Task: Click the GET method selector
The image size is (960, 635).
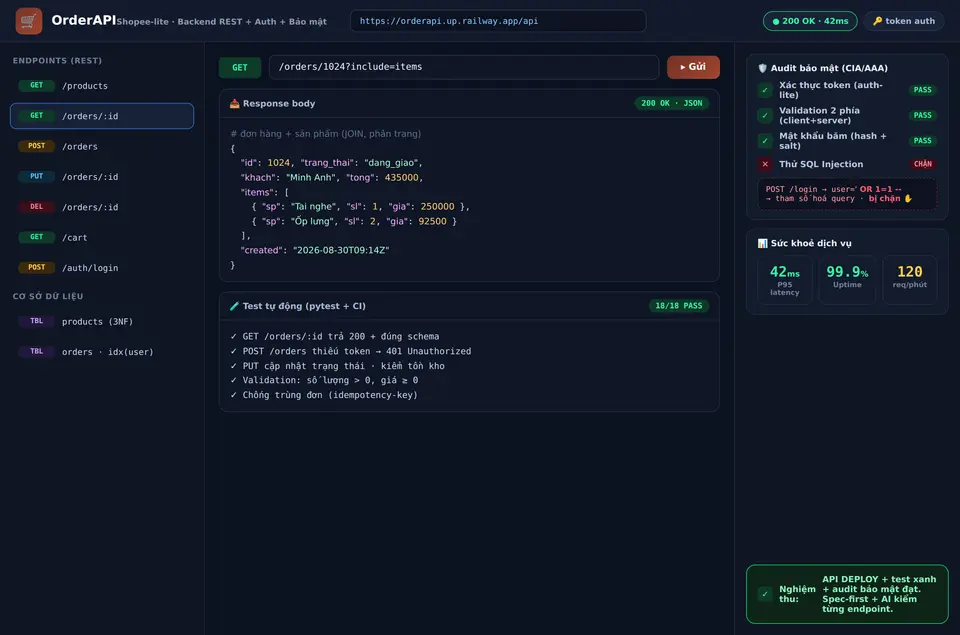Action: 240,67
